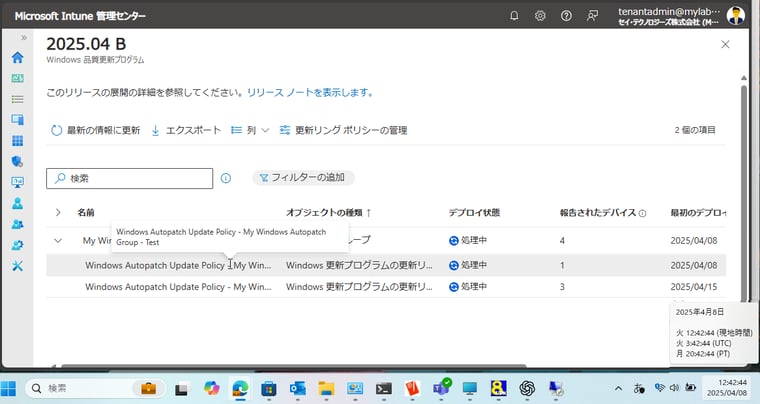This screenshot has height=404, width=760.
Task: Click the IME あ input indicator
Action: coord(639,388)
